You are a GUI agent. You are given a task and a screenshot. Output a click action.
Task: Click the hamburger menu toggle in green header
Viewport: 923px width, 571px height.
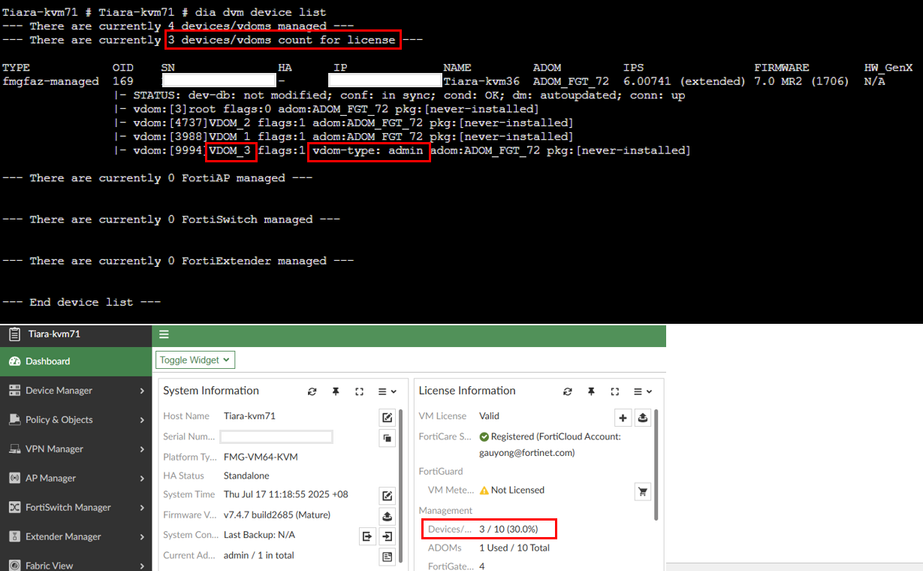point(164,334)
